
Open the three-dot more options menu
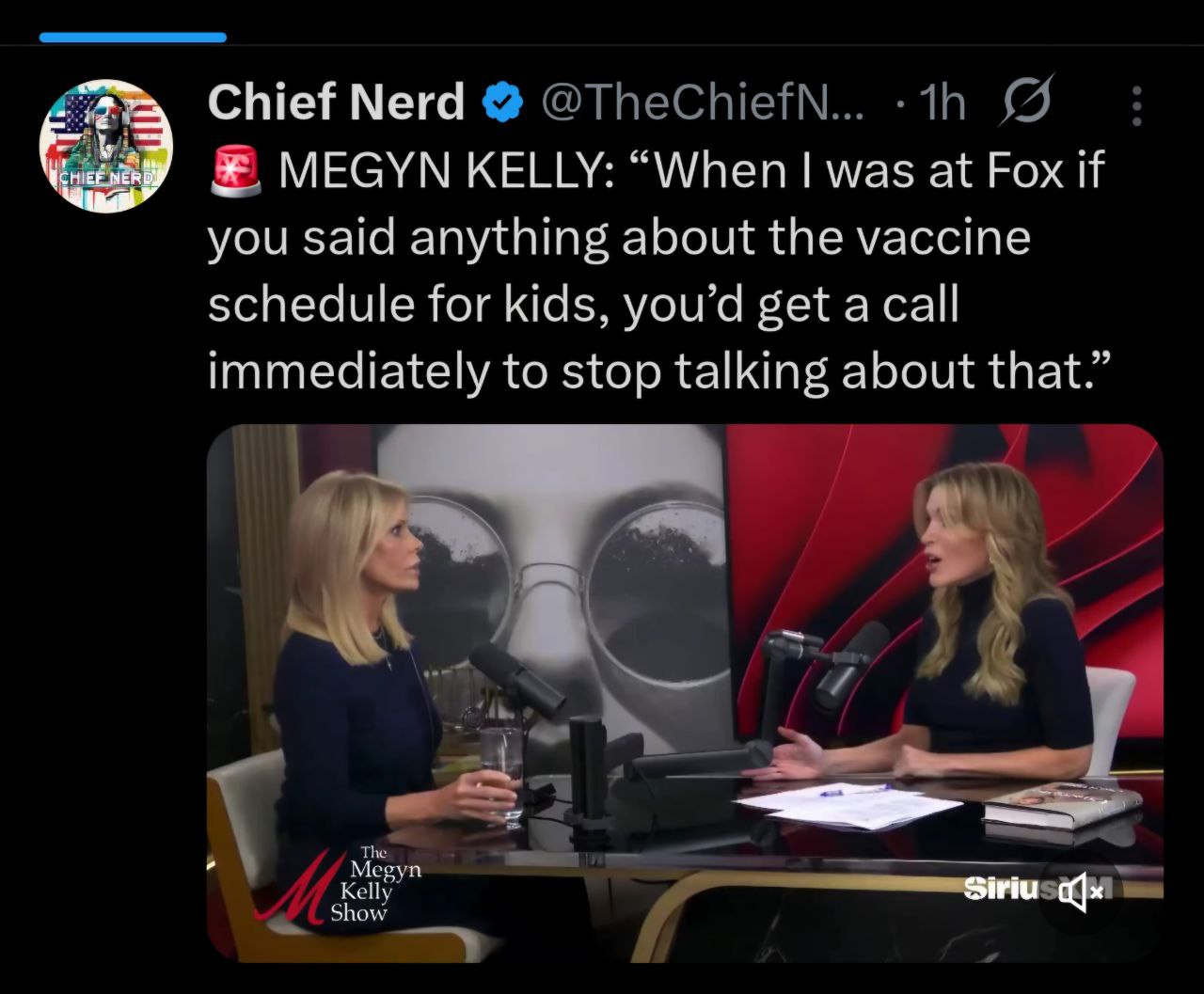tap(1136, 106)
